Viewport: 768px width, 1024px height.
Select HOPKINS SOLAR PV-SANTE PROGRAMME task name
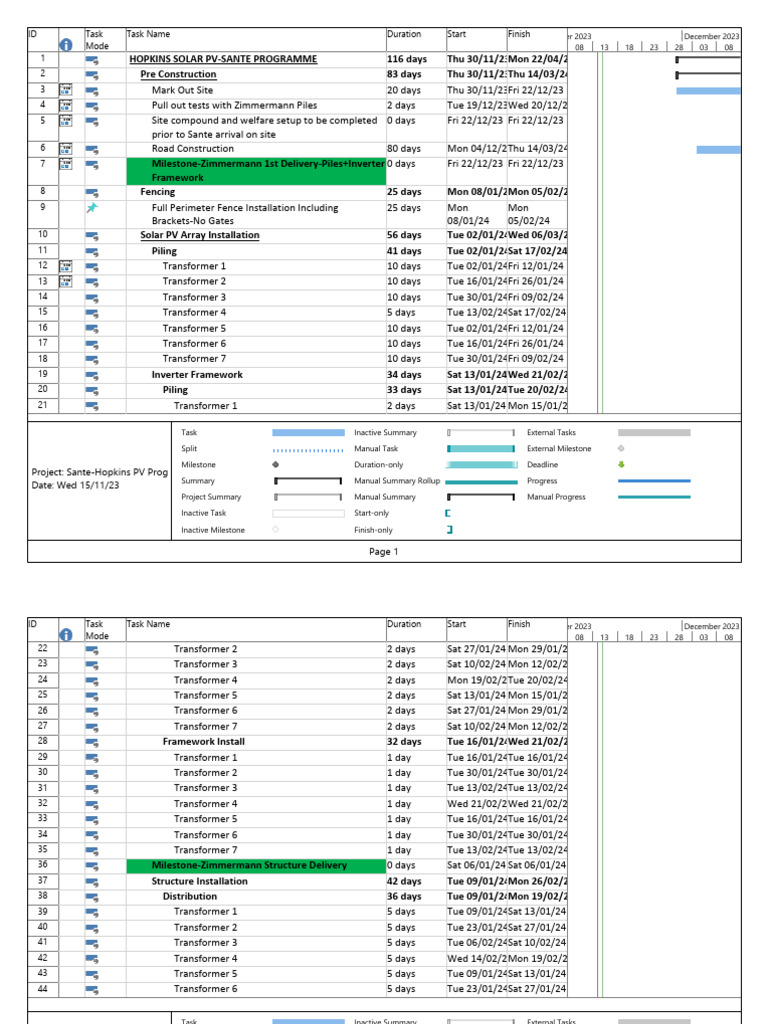(x=223, y=59)
